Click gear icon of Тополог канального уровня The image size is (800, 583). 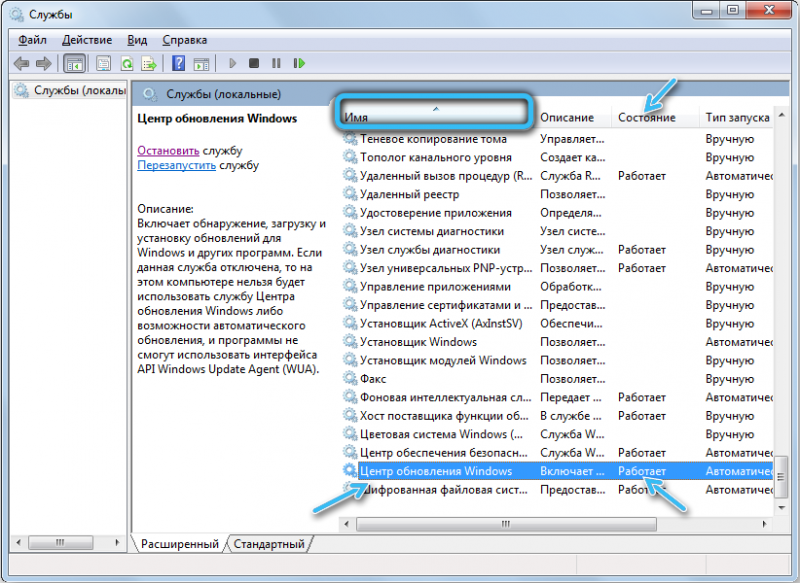coord(349,157)
